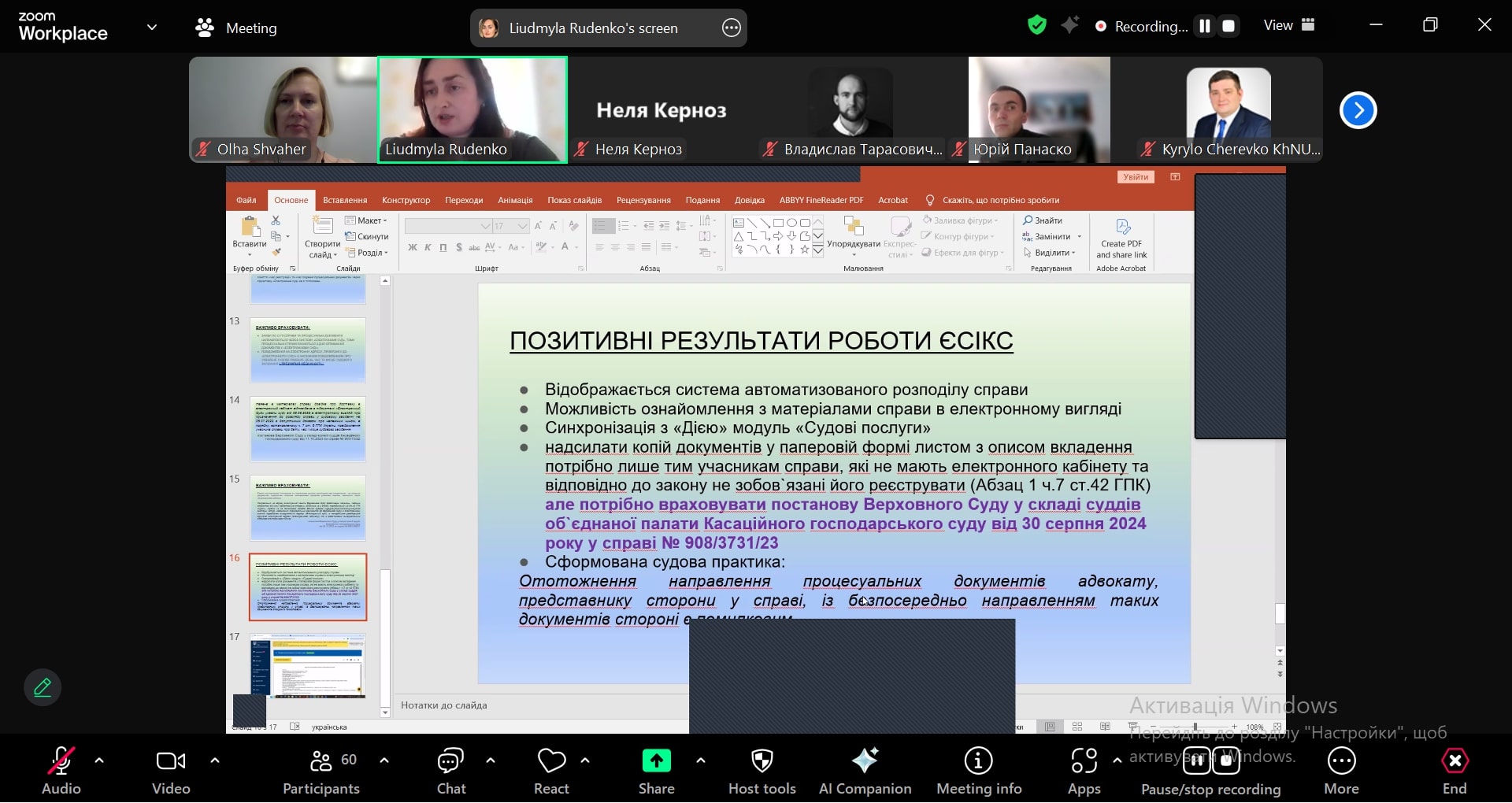Image resolution: width=1512 pixels, height=803 pixels.
Task: Click Знайти find button
Action: [1043, 220]
